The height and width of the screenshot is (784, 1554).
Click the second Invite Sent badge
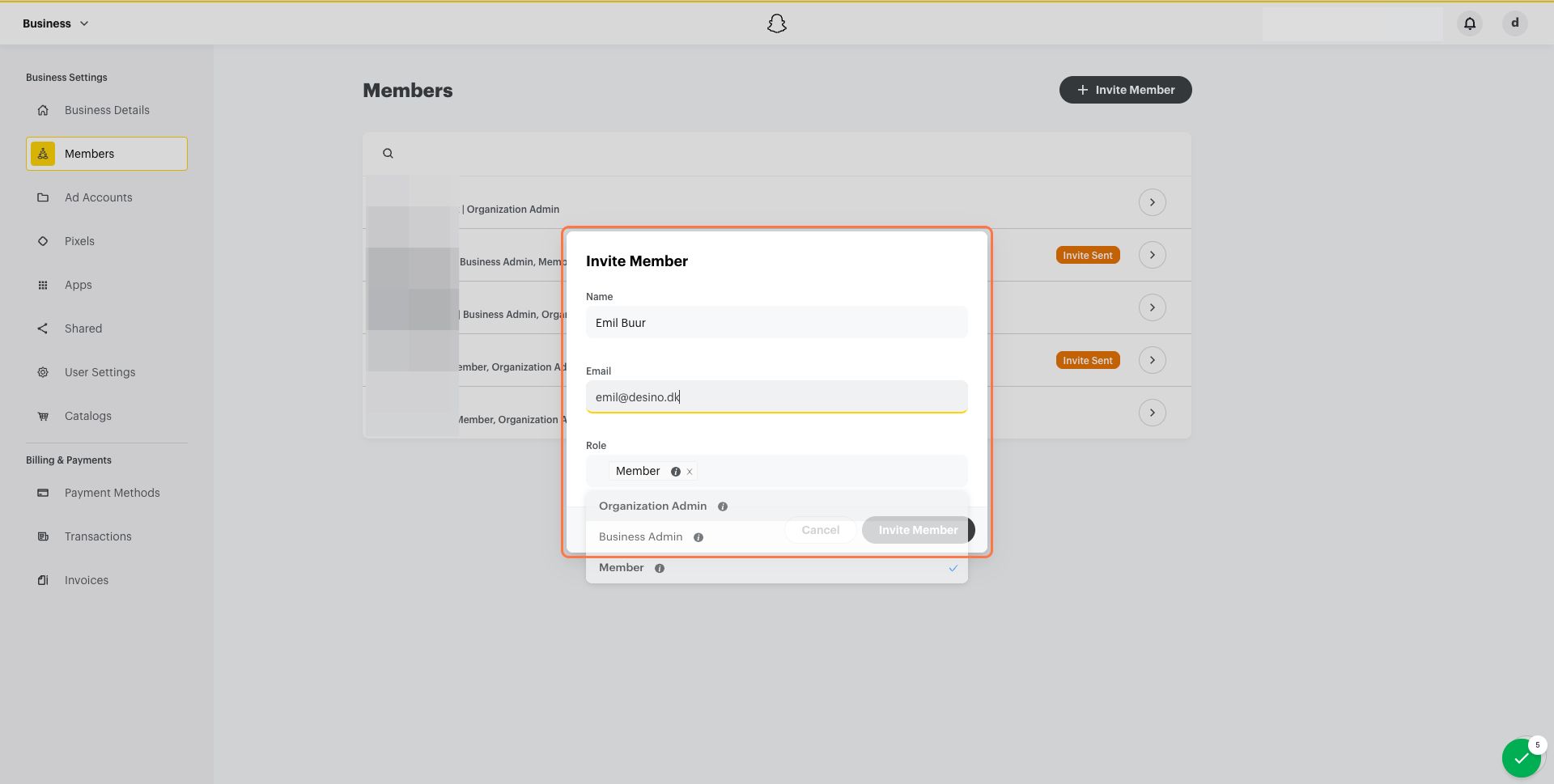click(1088, 360)
